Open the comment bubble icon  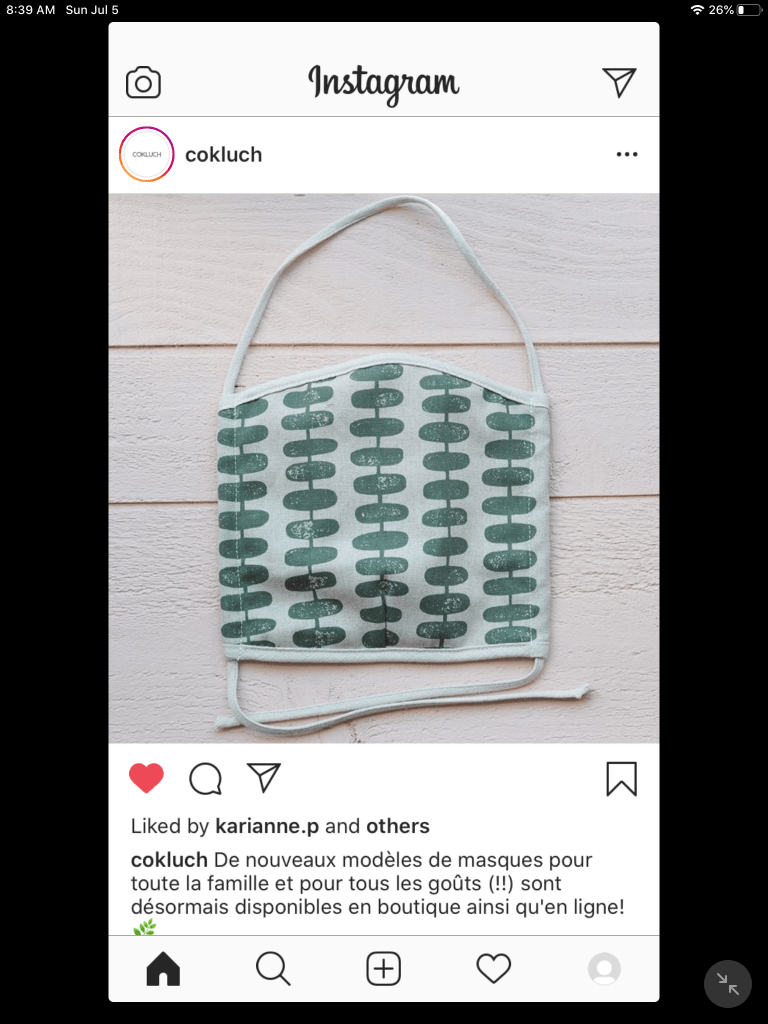(206, 778)
